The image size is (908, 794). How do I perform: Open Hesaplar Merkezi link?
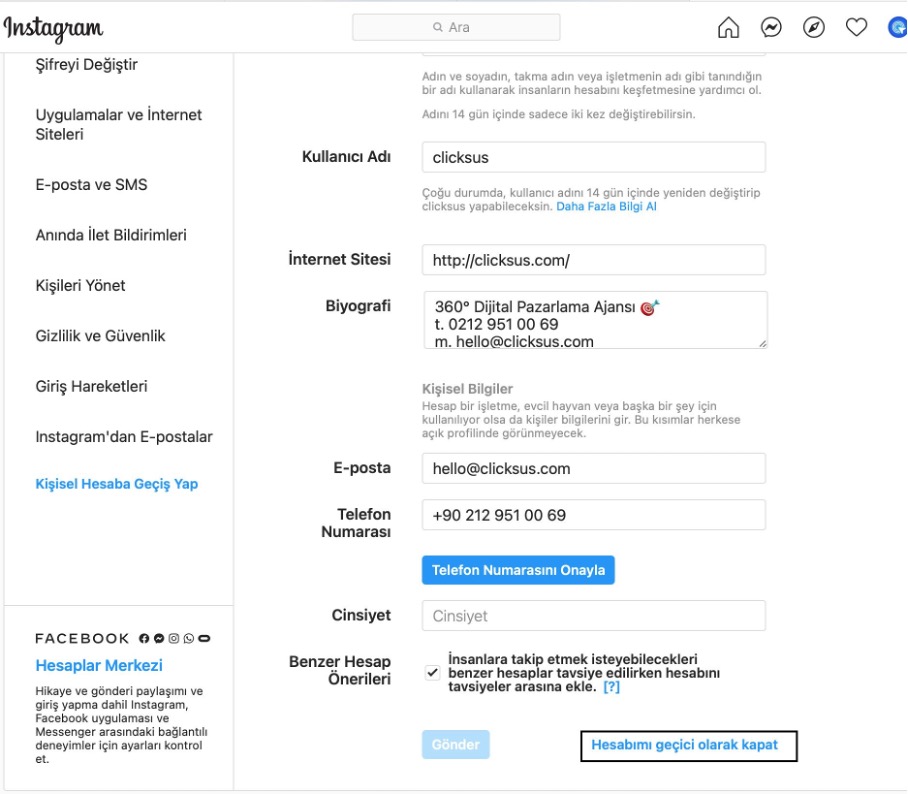(99, 666)
